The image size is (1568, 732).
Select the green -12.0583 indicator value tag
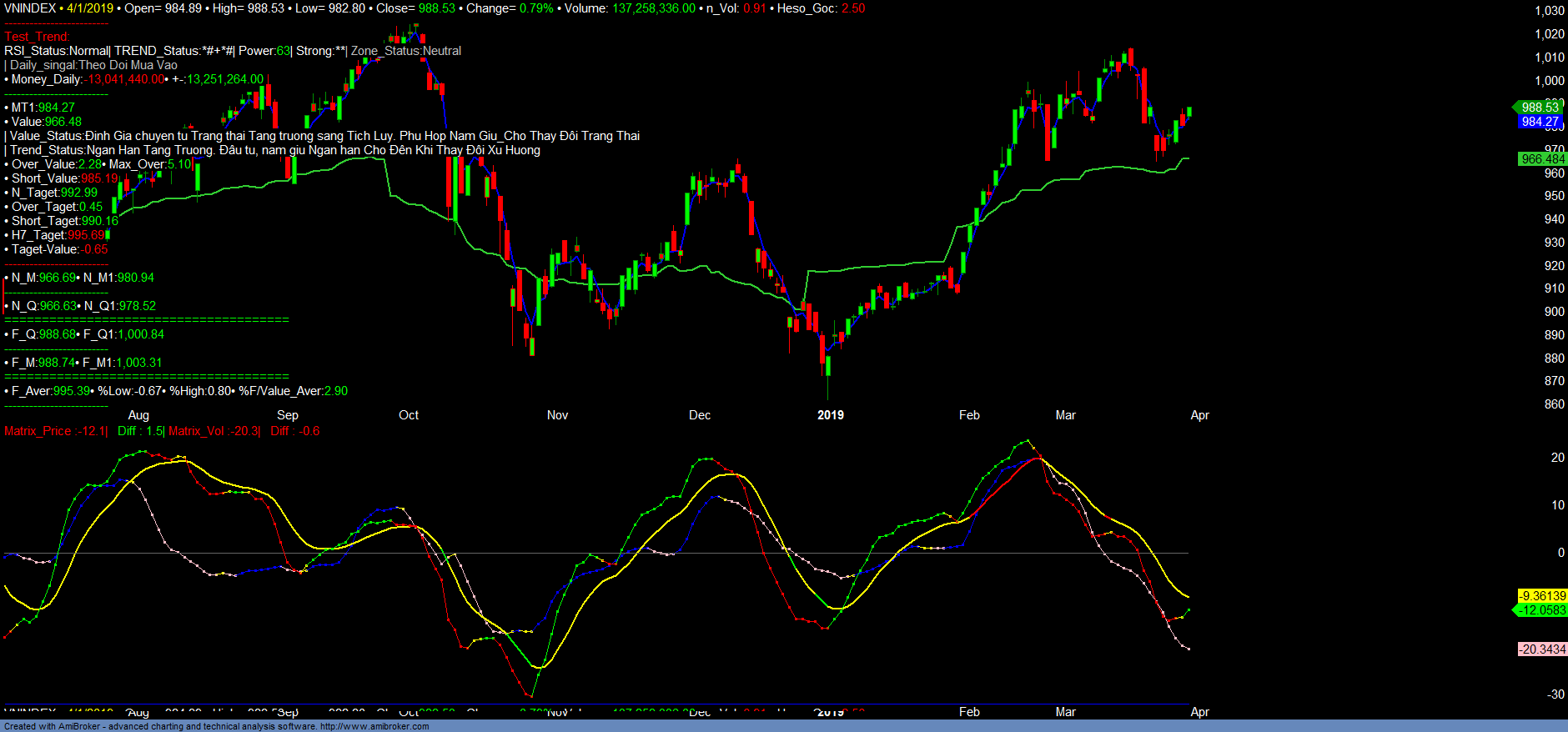[1542, 610]
